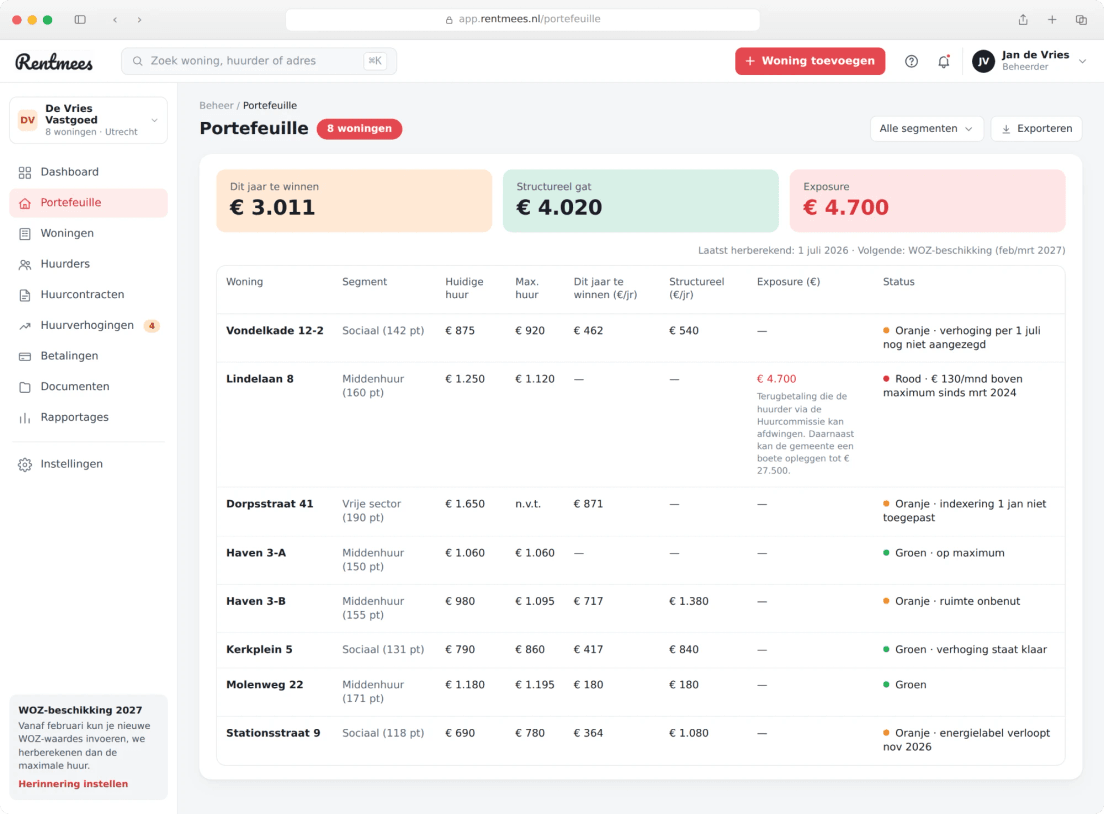
Task: Open notifications bell icon
Action: (x=943, y=61)
